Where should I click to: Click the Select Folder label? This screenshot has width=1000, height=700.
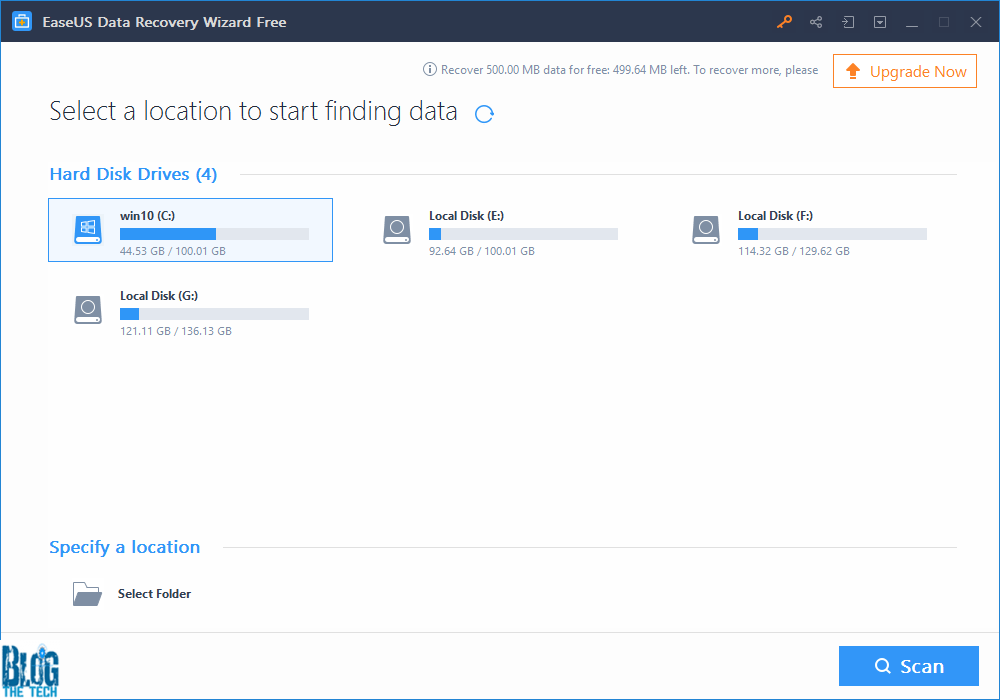click(x=154, y=594)
